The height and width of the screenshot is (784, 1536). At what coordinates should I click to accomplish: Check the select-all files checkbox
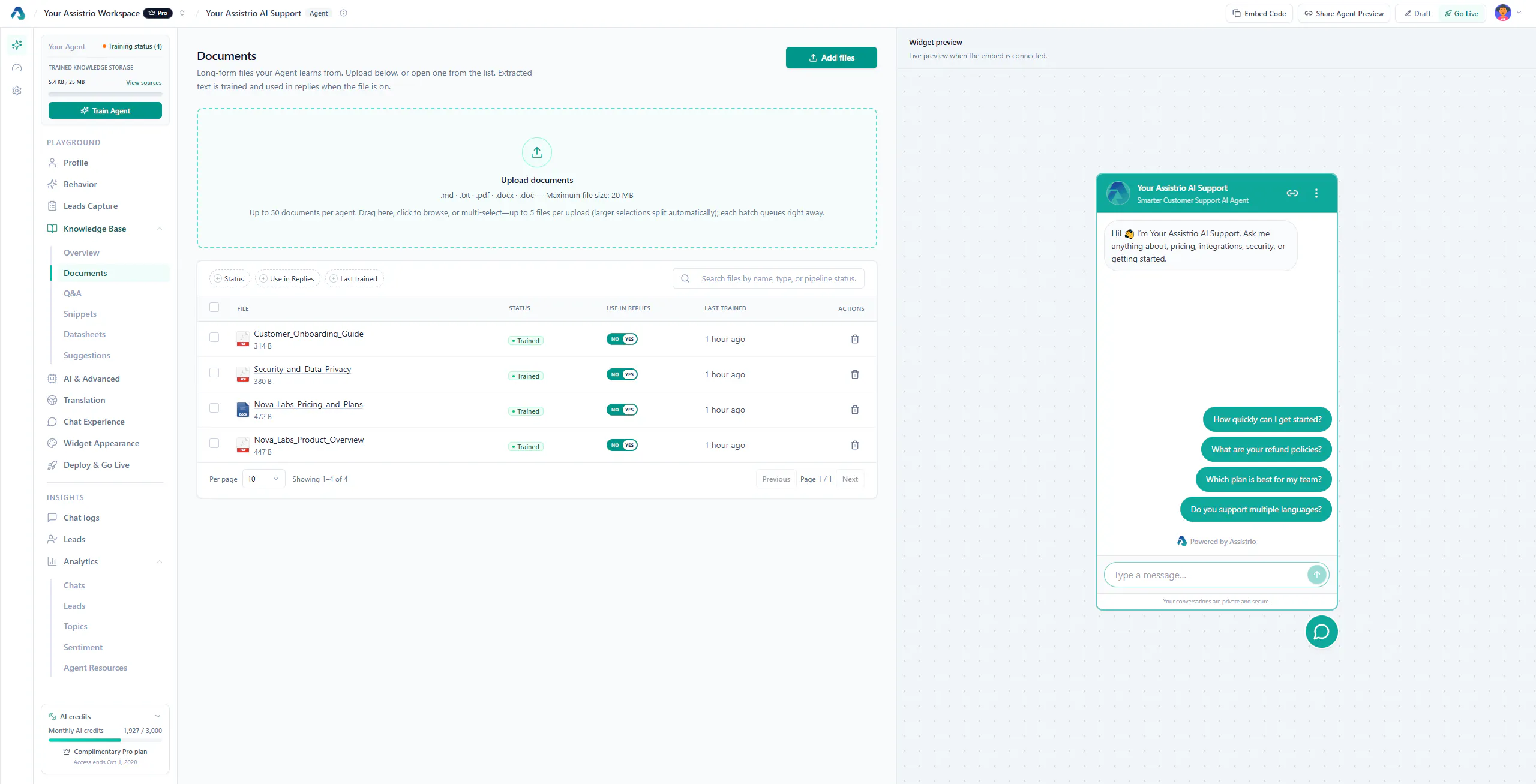[214, 307]
